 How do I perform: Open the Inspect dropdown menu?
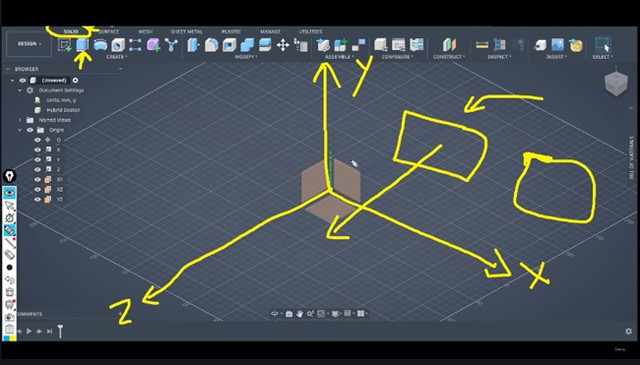(499, 57)
